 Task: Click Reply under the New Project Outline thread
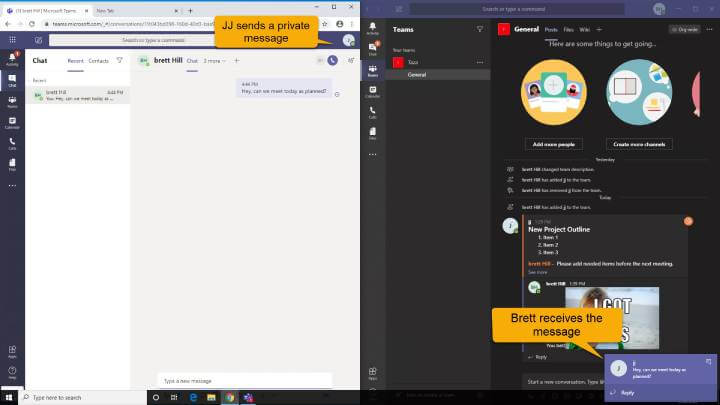pos(537,357)
